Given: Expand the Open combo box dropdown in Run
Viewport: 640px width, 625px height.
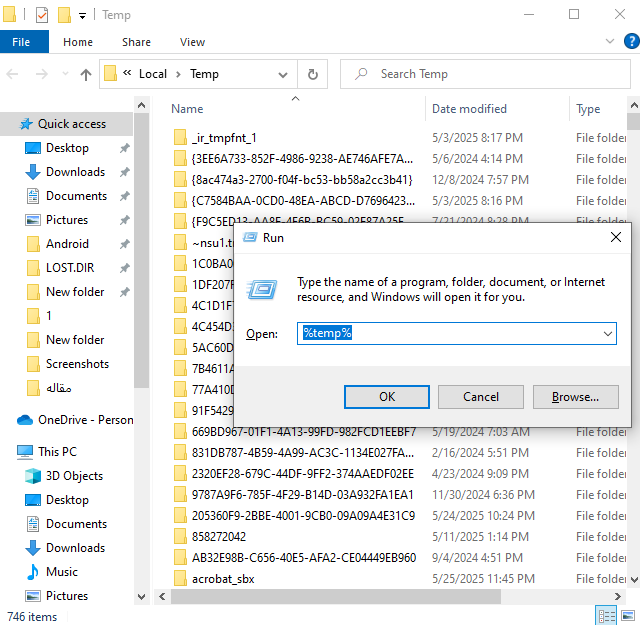Looking at the screenshot, I should pos(608,334).
